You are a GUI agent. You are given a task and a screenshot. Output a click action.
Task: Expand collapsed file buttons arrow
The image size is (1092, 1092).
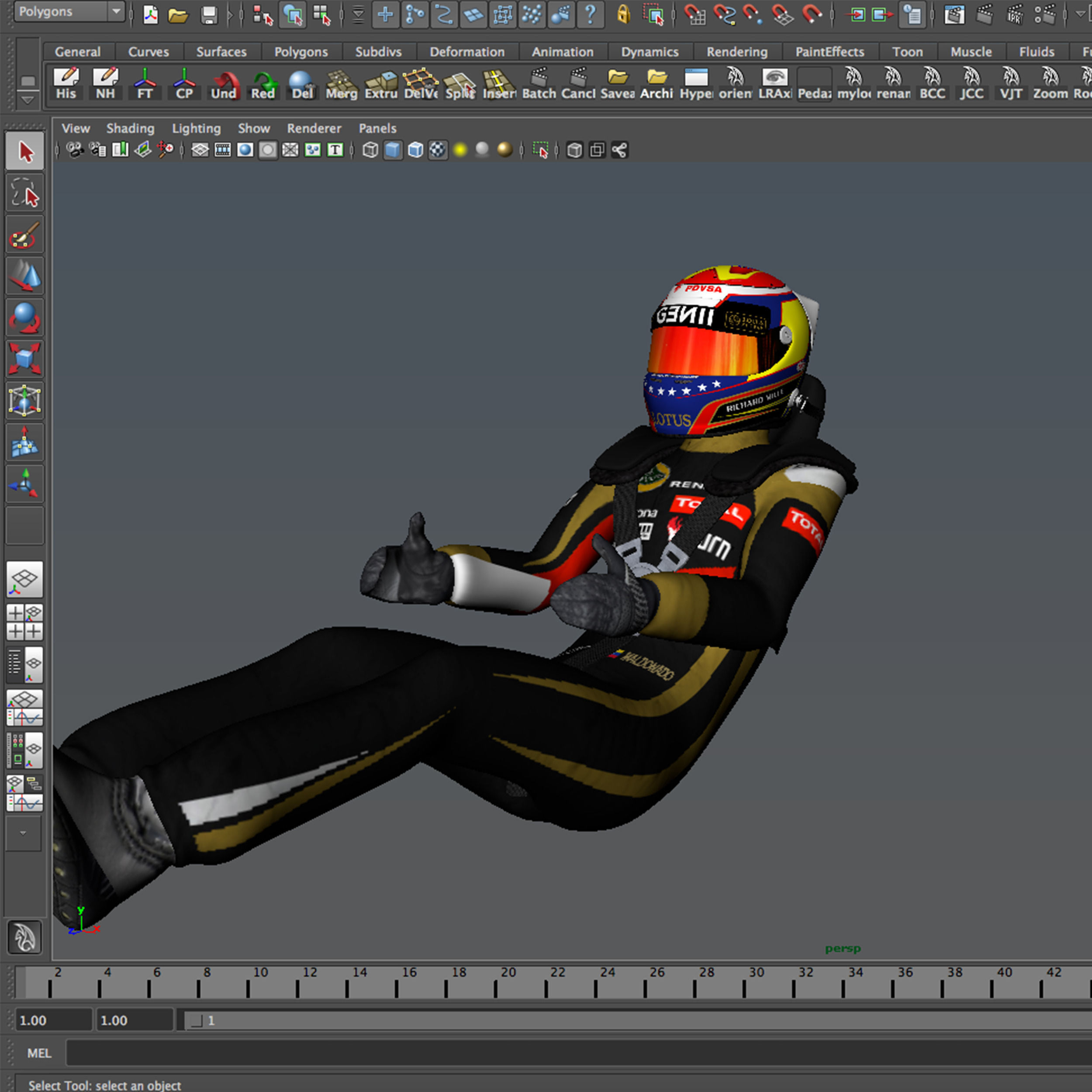tap(229, 15)
